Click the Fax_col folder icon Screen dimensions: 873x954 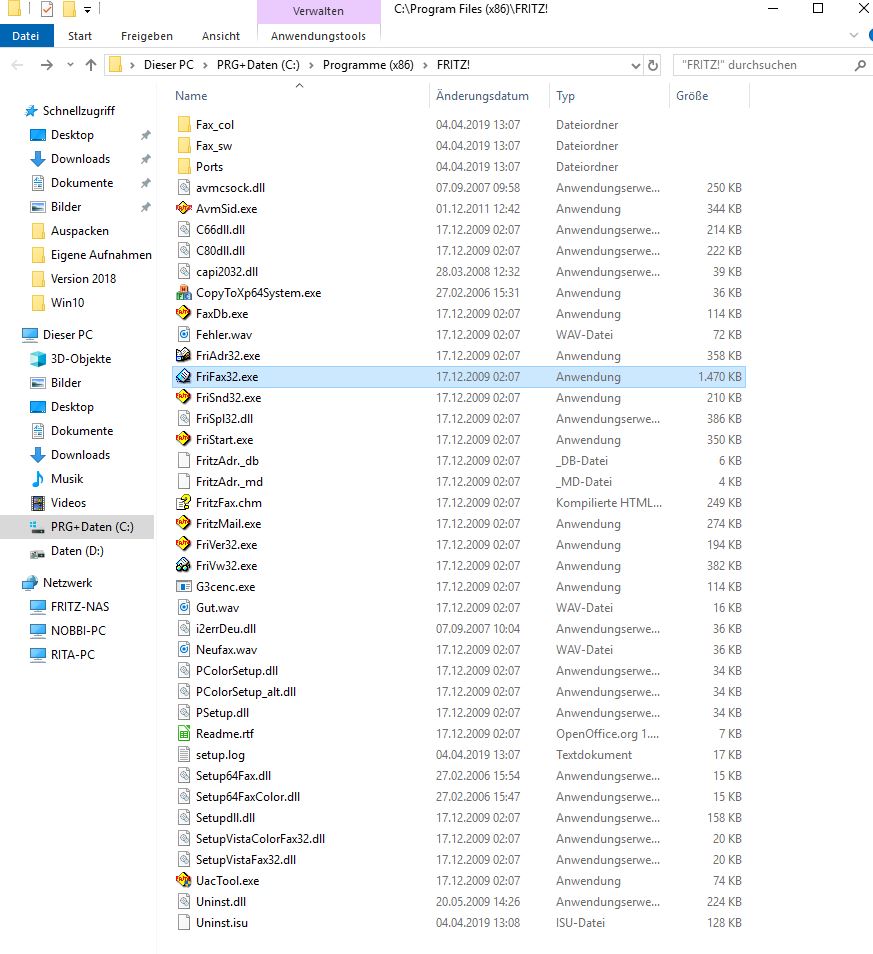coord(183,125)
